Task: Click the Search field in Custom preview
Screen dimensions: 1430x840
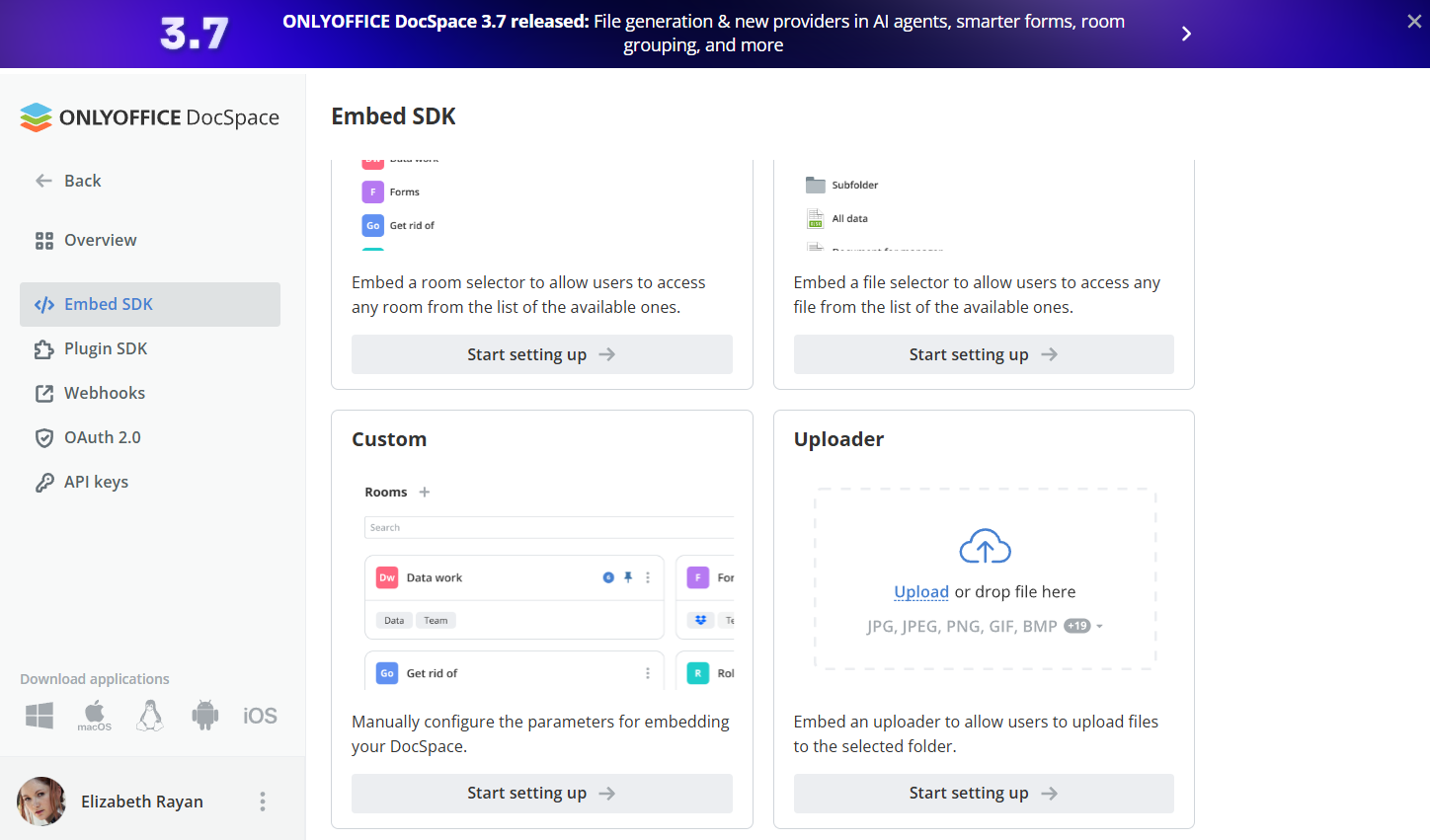Action: tap(549, 527)
